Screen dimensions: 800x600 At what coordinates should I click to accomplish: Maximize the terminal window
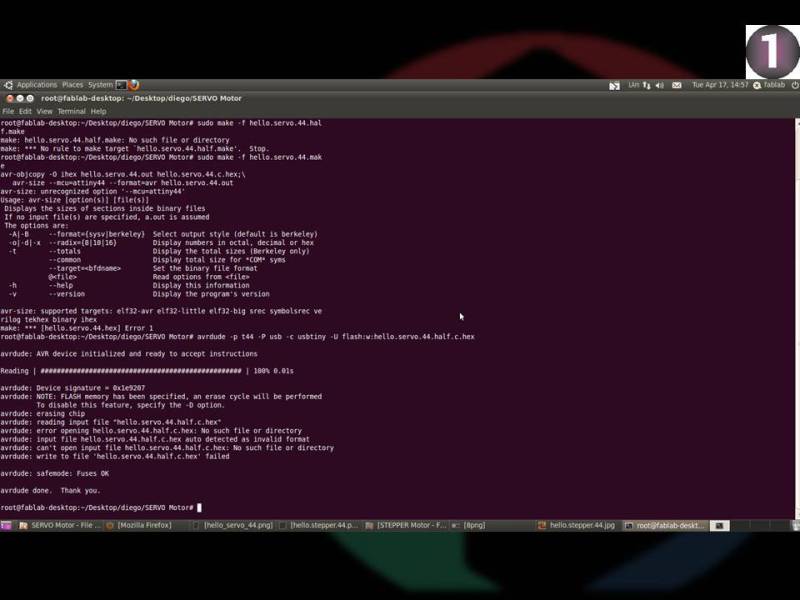click(30, 98)
